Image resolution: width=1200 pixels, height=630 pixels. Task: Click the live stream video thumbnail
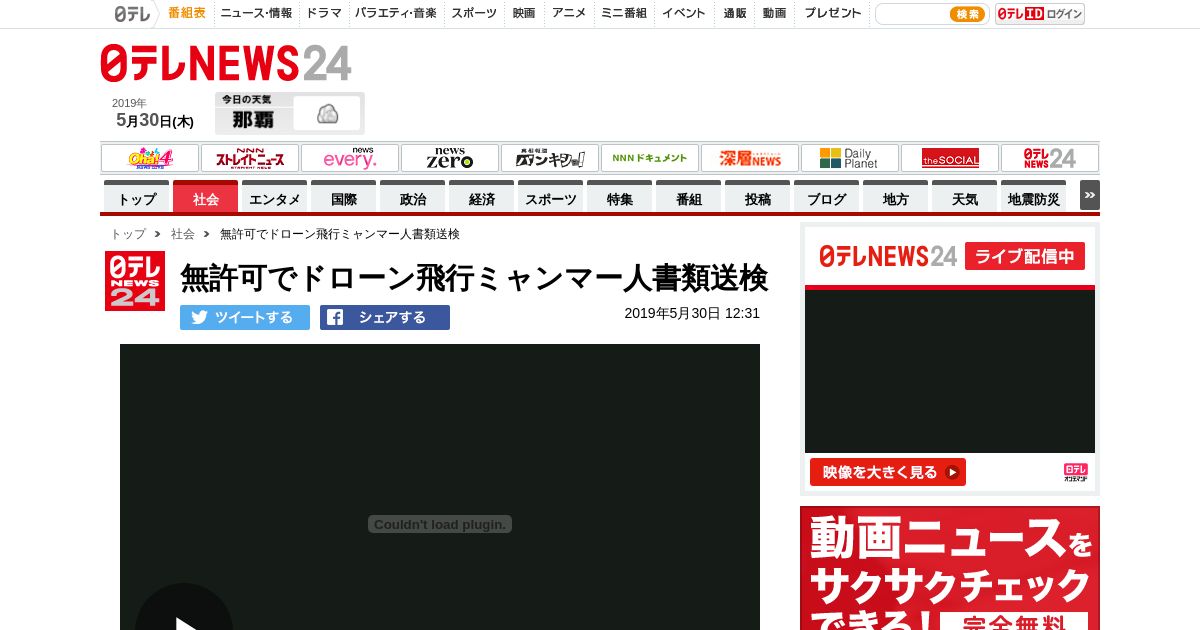[950, 371]
